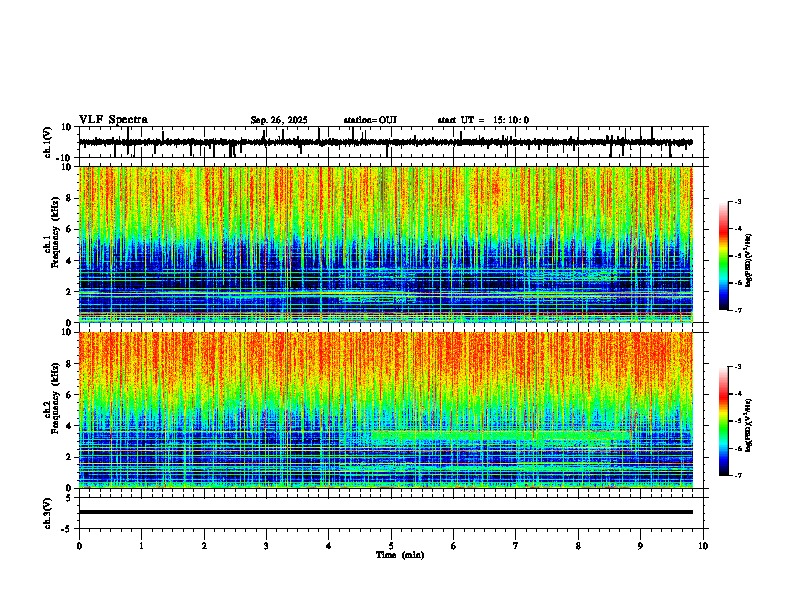Image resolution: width=792 pixels, height=612 pixels.
Task: Click the '-3' label on ch.1 color scale
Action: tap(737, 201)
